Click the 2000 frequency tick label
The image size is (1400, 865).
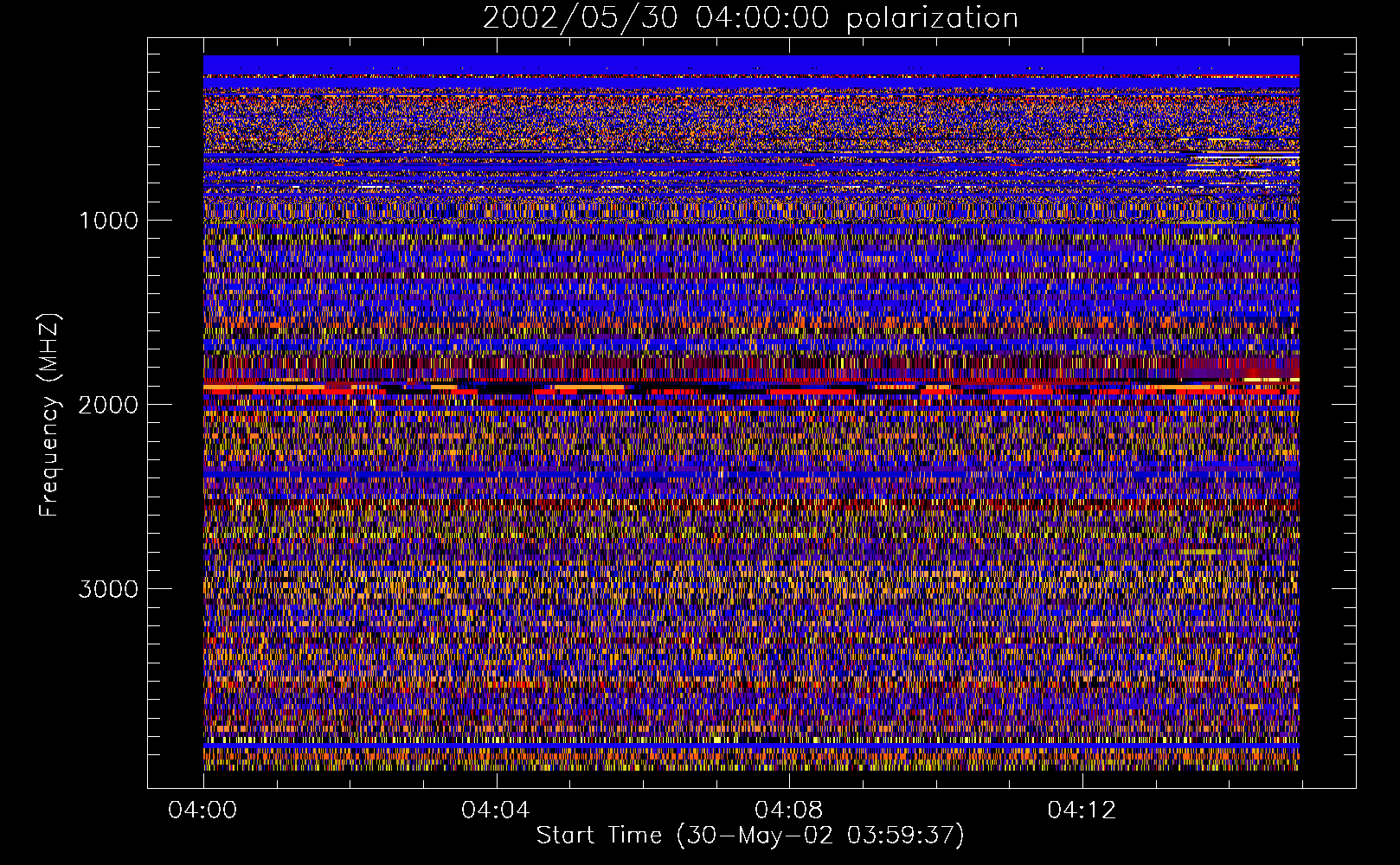coord(108,405)
